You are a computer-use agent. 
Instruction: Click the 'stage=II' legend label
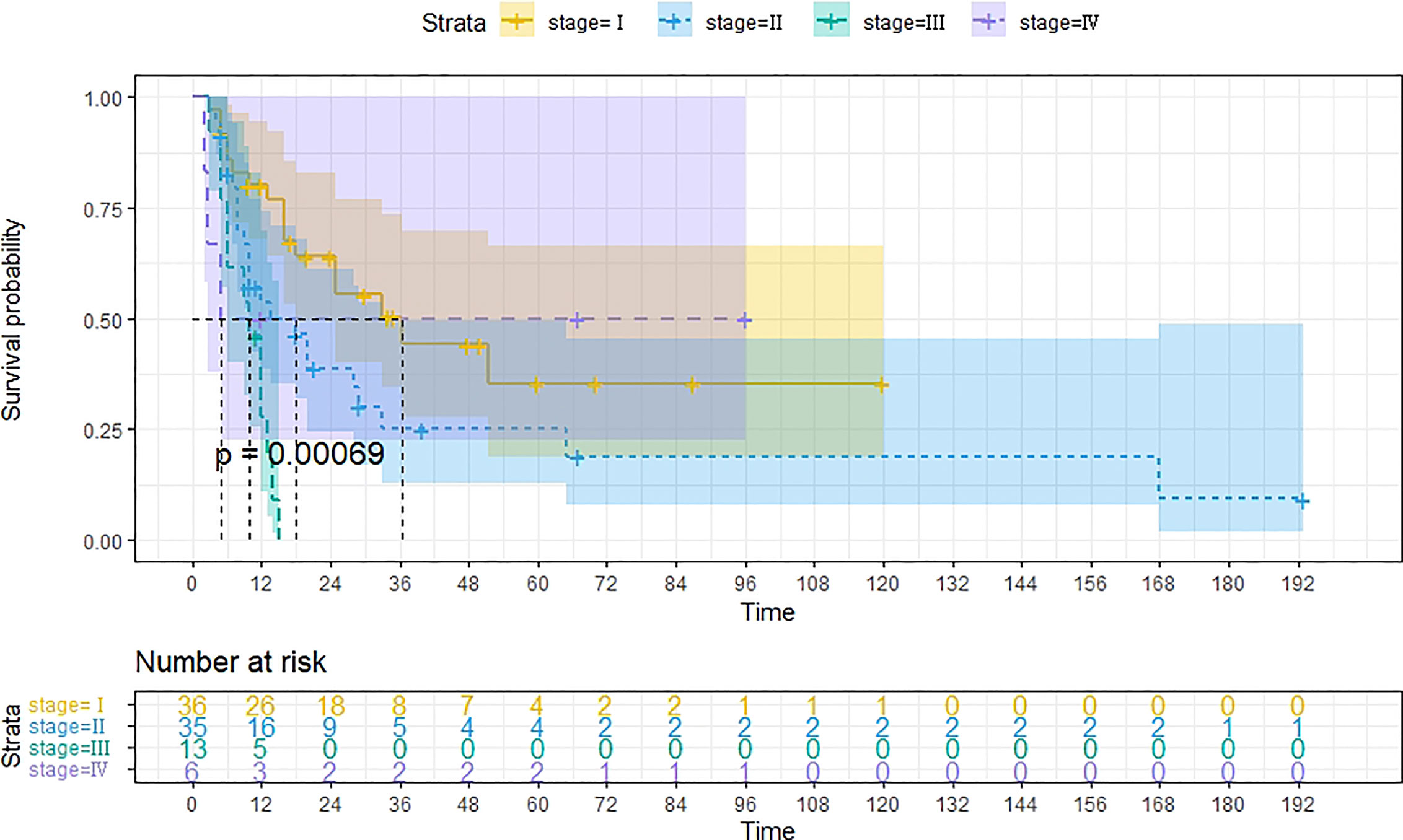coord(744,24)
